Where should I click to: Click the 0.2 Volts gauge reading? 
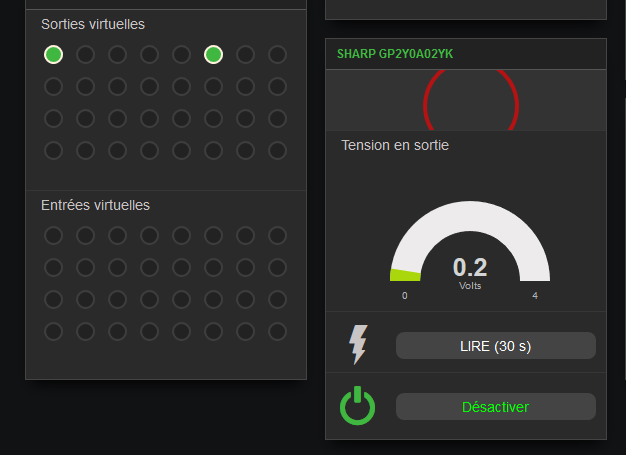[470, 272]
